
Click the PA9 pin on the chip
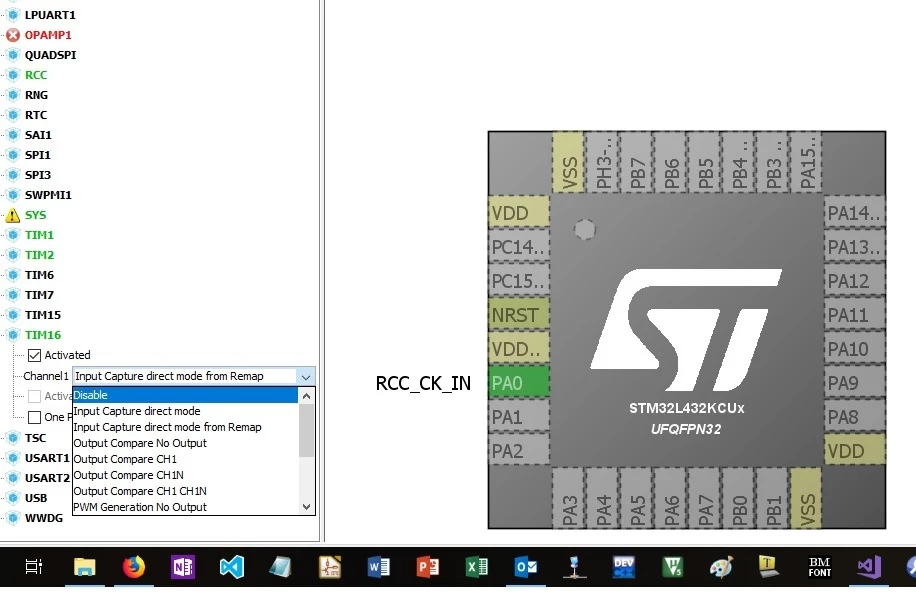[855, 383]
